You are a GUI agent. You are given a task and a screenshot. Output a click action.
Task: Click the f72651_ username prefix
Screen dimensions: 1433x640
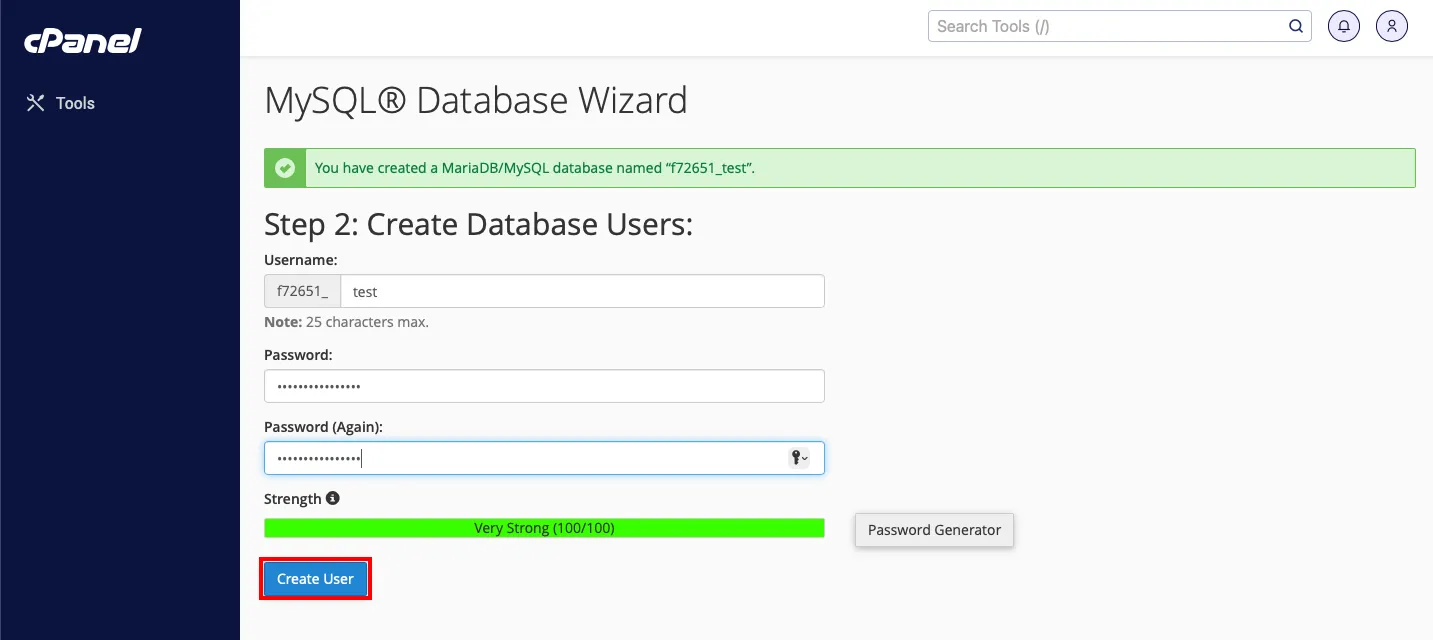point(303,292)
